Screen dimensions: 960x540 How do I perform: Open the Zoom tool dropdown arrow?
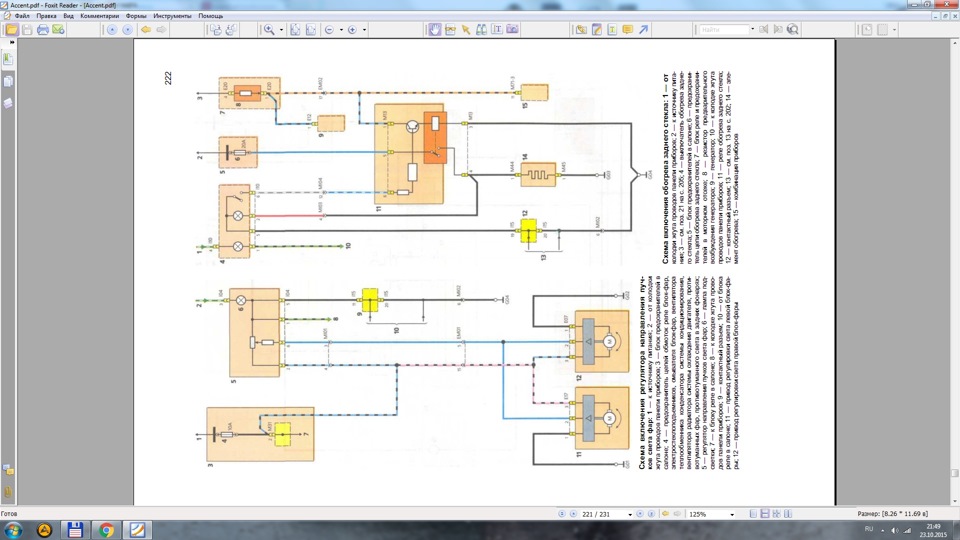tap(282, 29)
